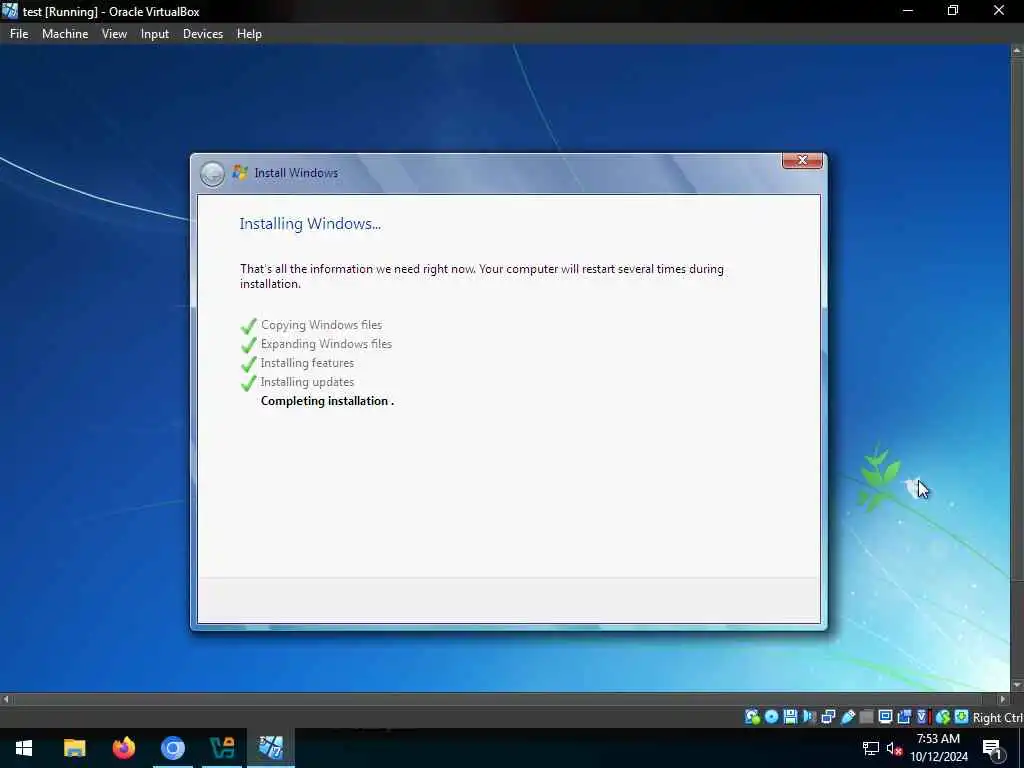Viewport: 1024px width, 768px height.
Task: Click the Install Windows dialog title text
Action: 296,173
